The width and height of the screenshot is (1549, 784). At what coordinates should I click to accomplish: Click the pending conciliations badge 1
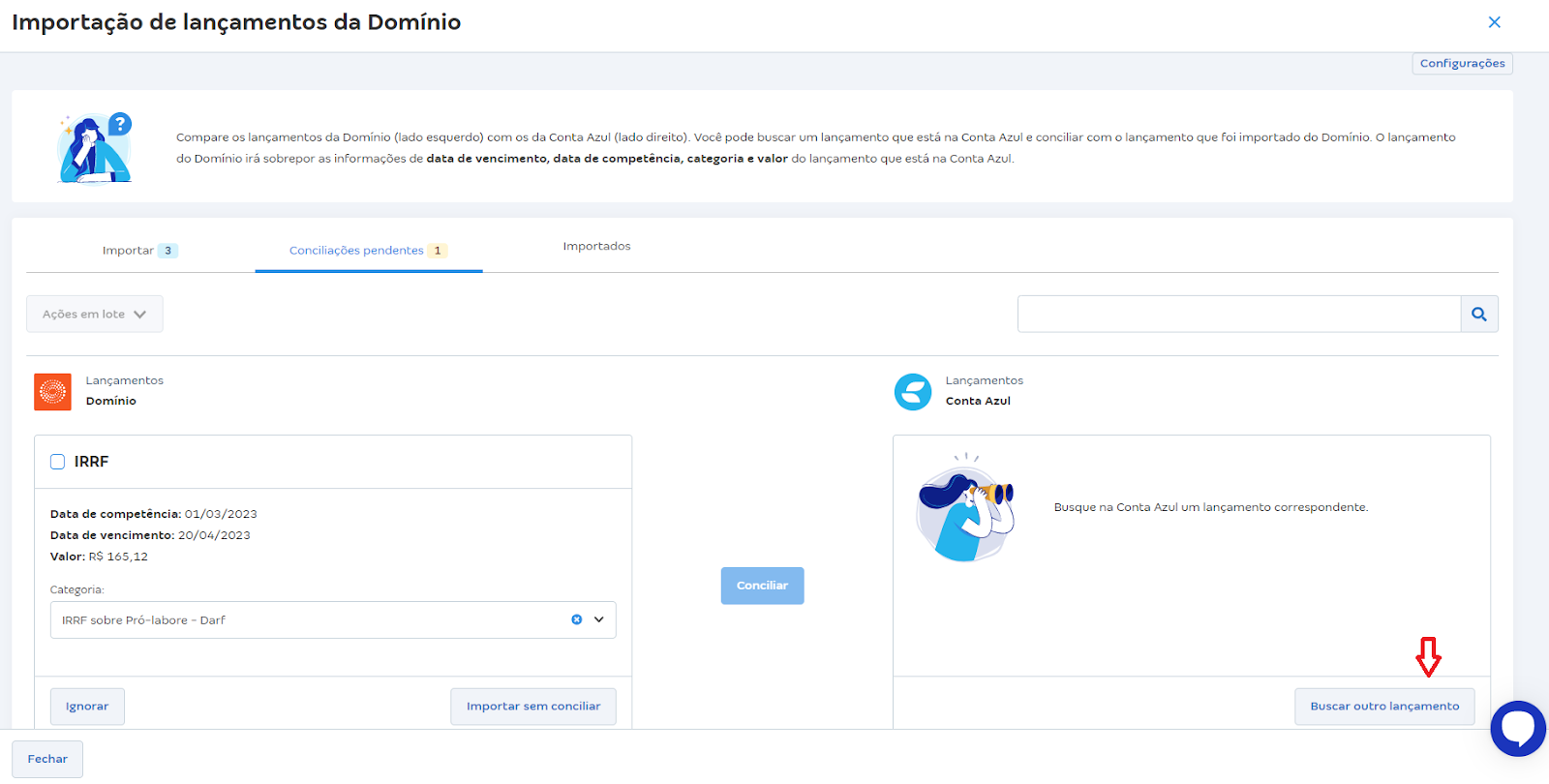[438, 251]
